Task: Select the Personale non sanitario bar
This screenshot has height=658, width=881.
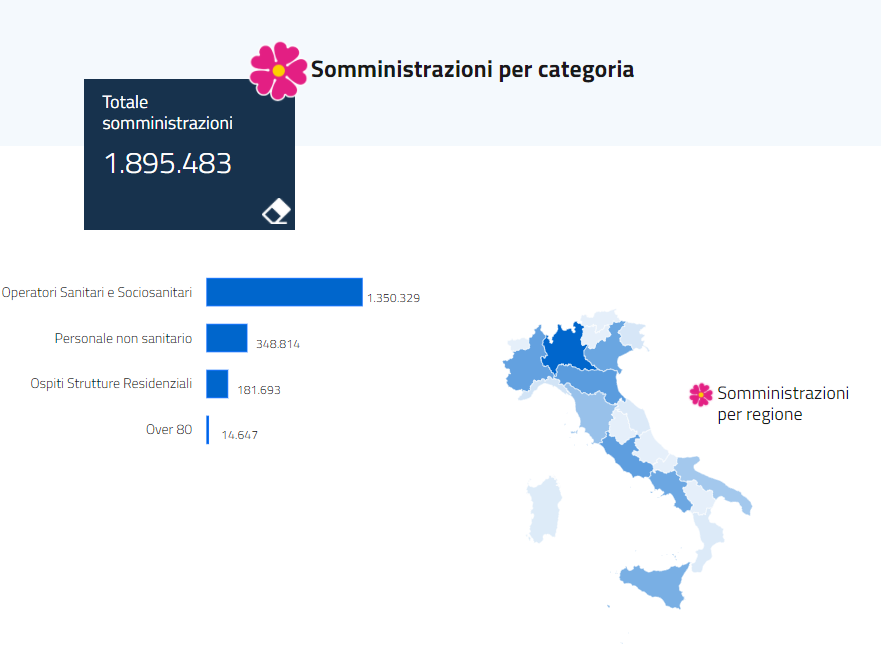Action: point(227,338)
